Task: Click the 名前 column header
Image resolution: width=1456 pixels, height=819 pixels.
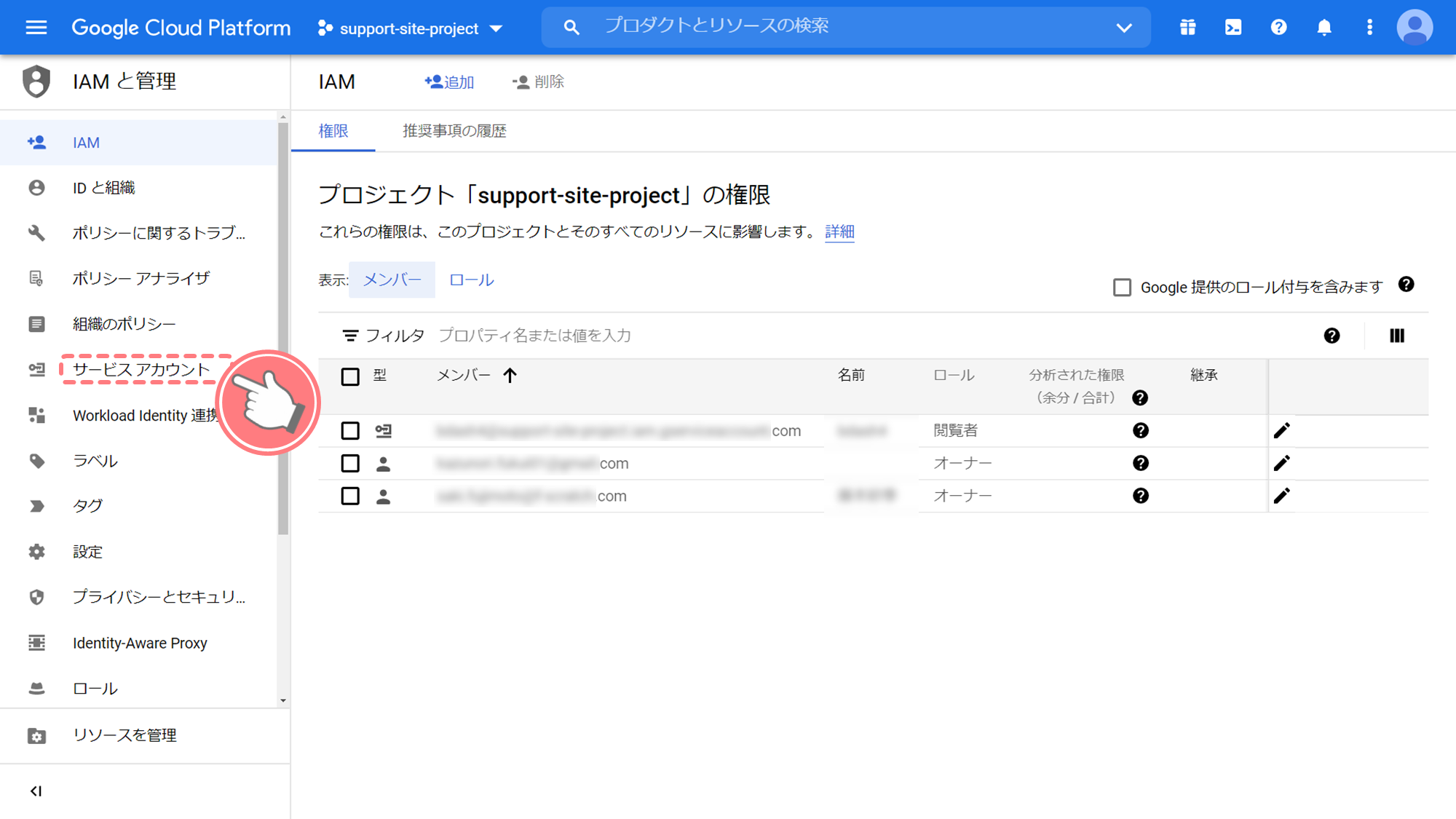Action: pyautogui.click(x=851, y=376)
